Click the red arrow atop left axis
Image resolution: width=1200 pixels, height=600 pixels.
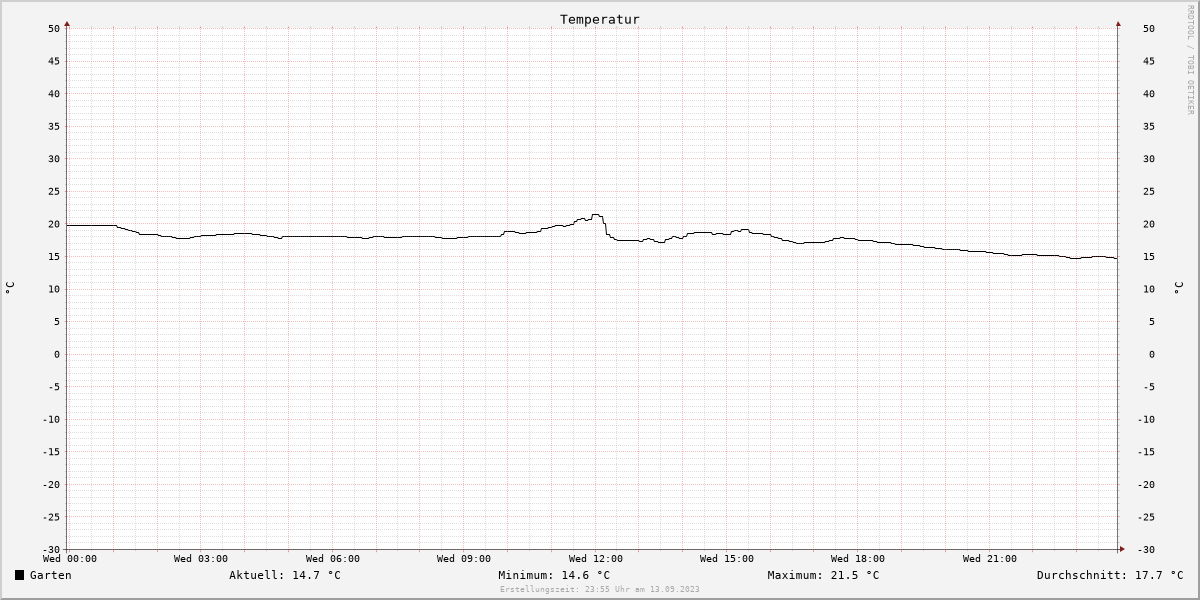click(x=67, y=23)
